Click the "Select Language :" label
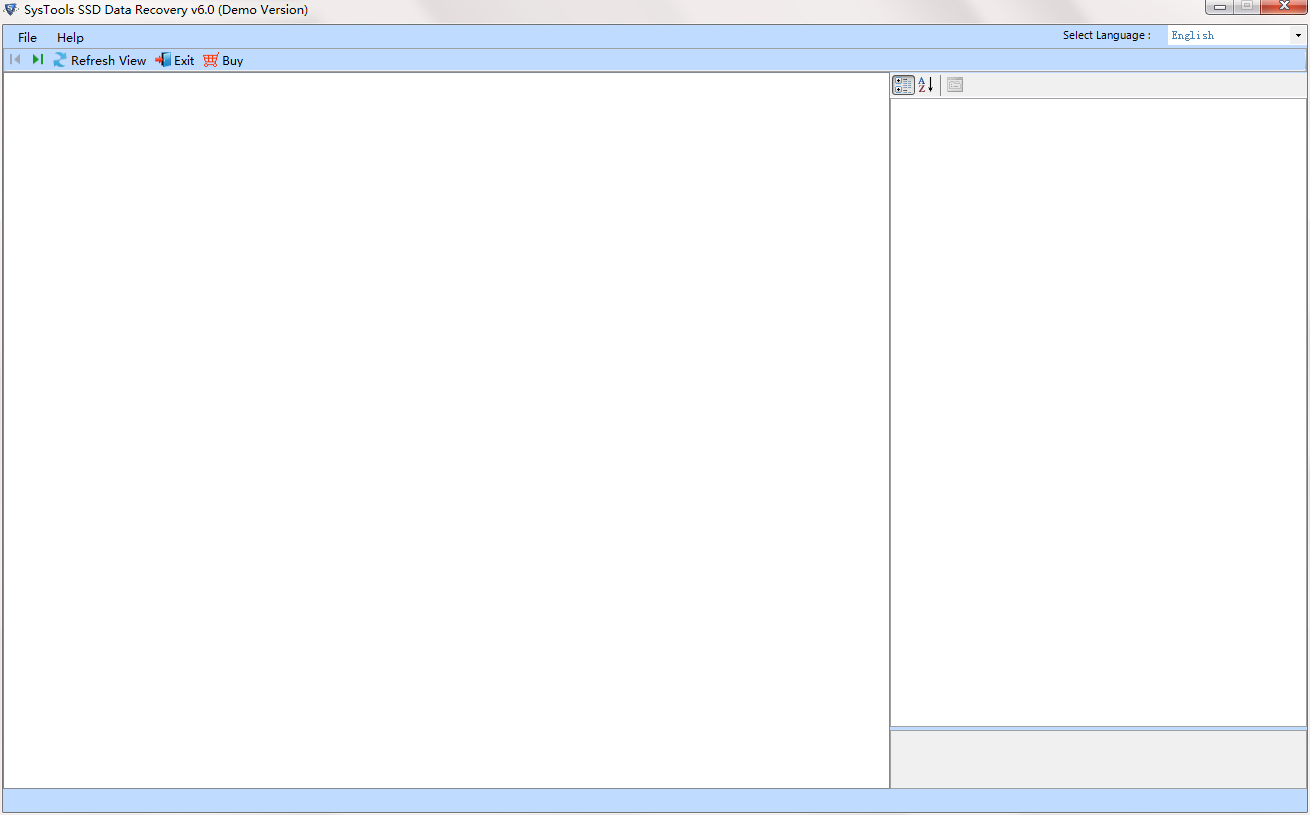The image size is (1310, 815). point(1106,35)
